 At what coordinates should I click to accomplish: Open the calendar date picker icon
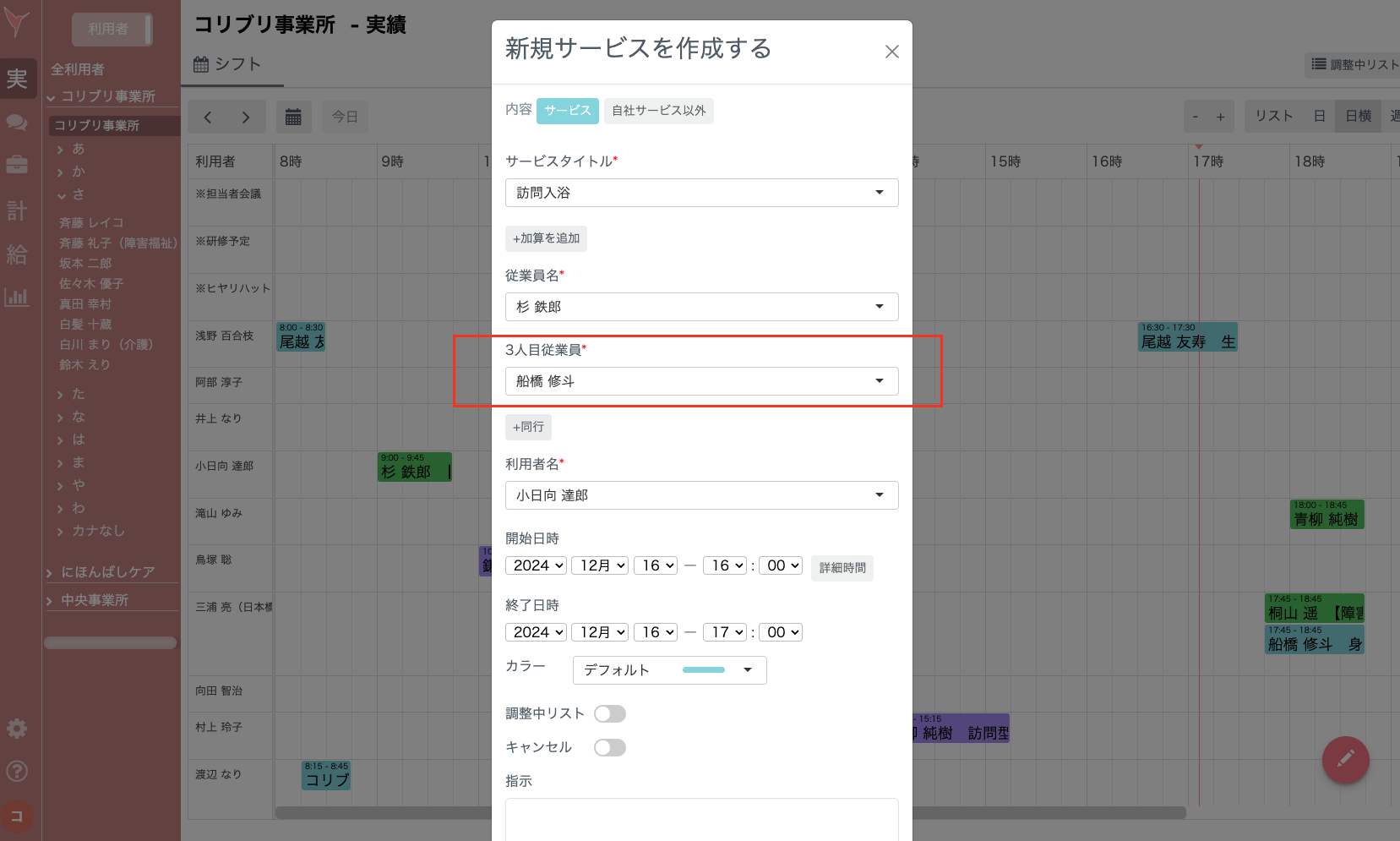293,117
